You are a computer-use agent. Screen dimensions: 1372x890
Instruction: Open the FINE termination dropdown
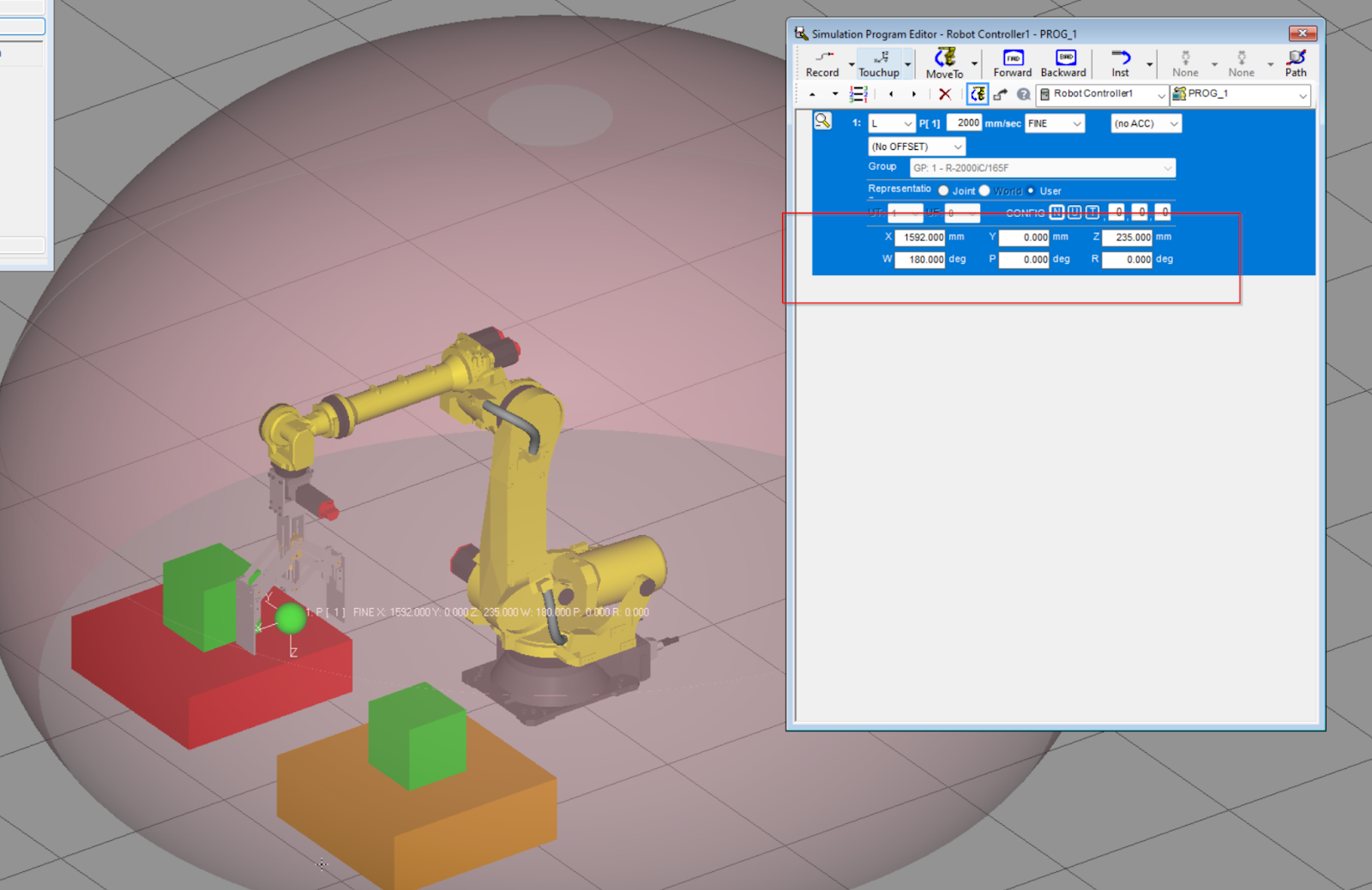click(1055, 123)
